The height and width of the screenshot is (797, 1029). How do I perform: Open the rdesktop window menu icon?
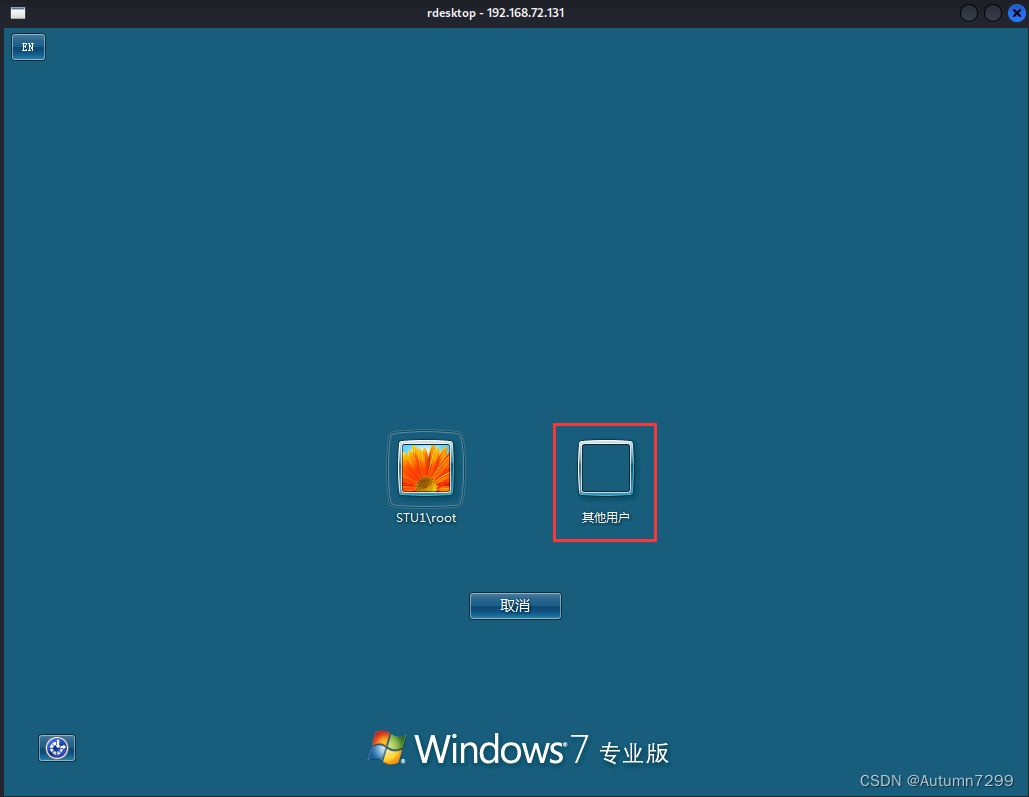(x=18, y=12)
